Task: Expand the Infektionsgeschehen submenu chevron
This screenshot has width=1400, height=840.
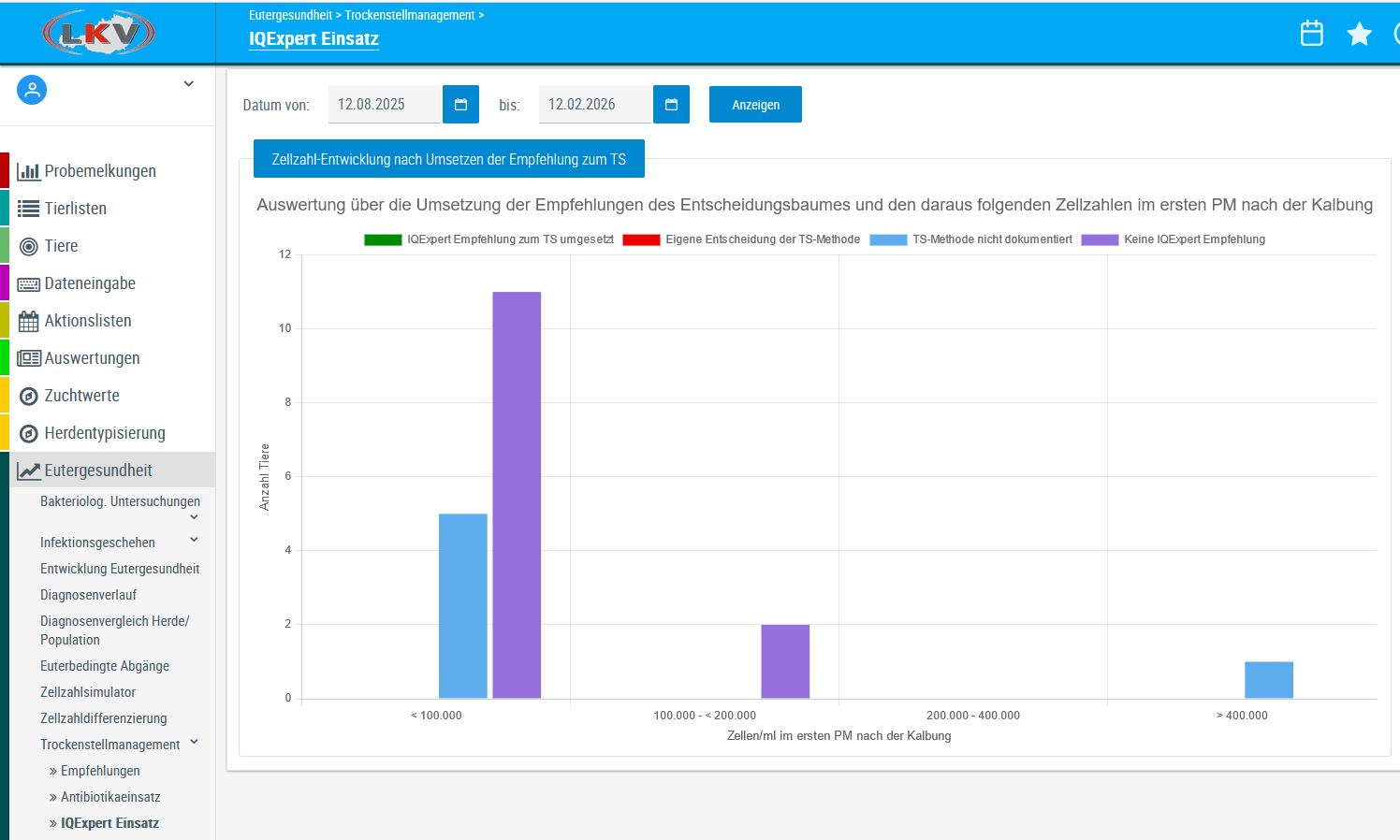Action: pos(194,540)
